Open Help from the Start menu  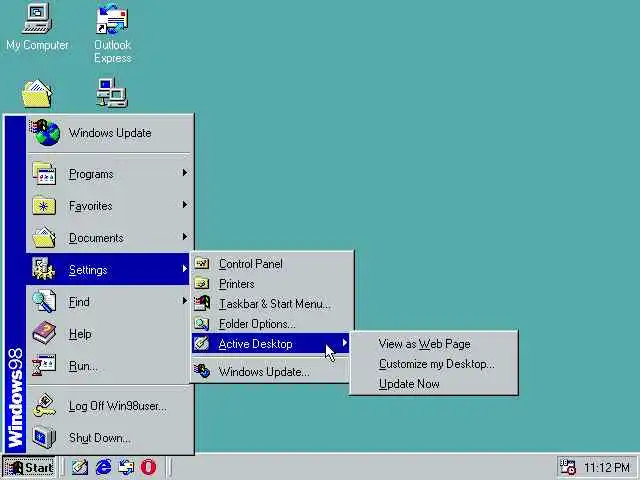(109, 333)
